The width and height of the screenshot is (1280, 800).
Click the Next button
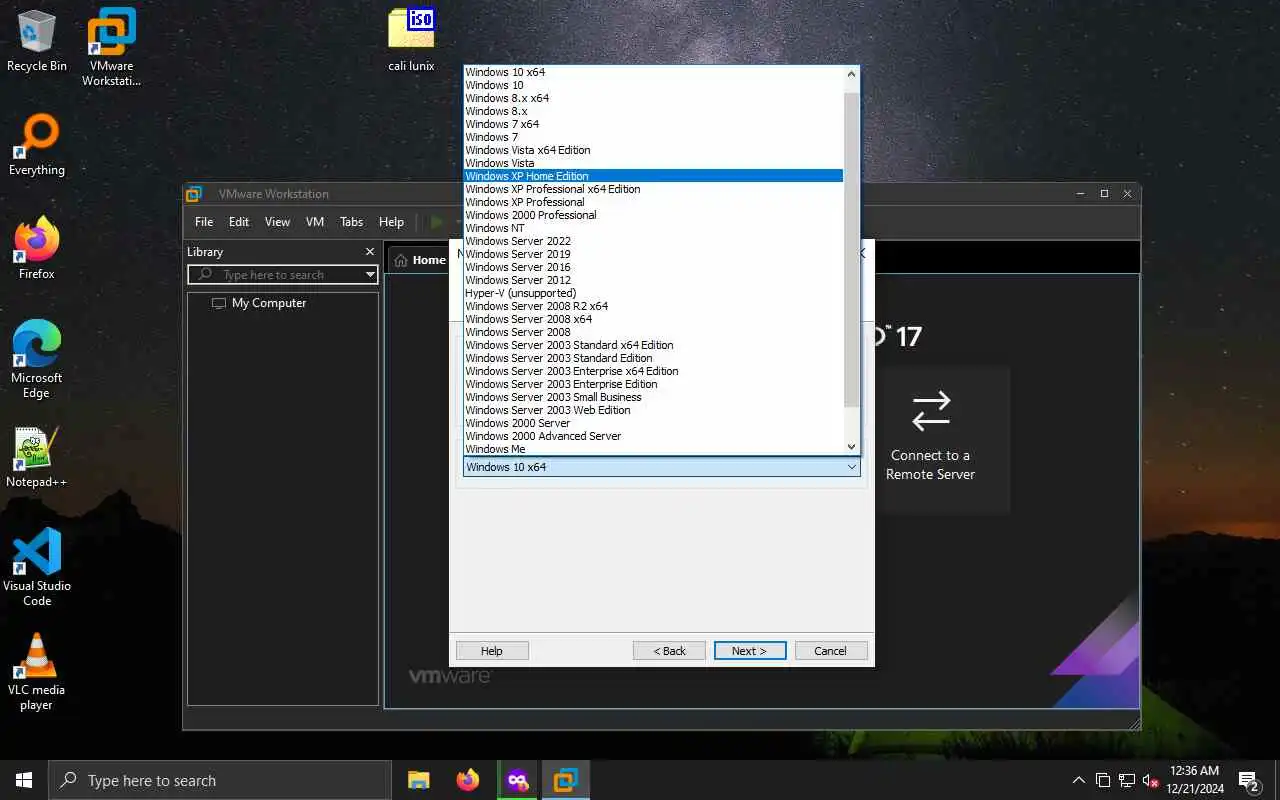[750, 651]
